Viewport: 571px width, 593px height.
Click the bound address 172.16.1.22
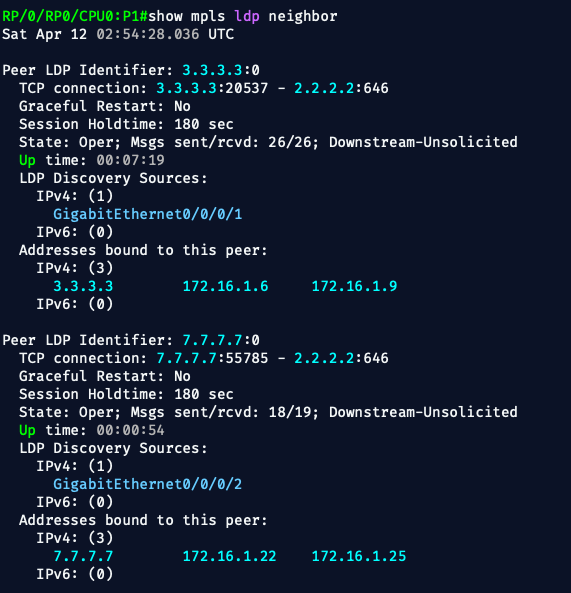230,556
